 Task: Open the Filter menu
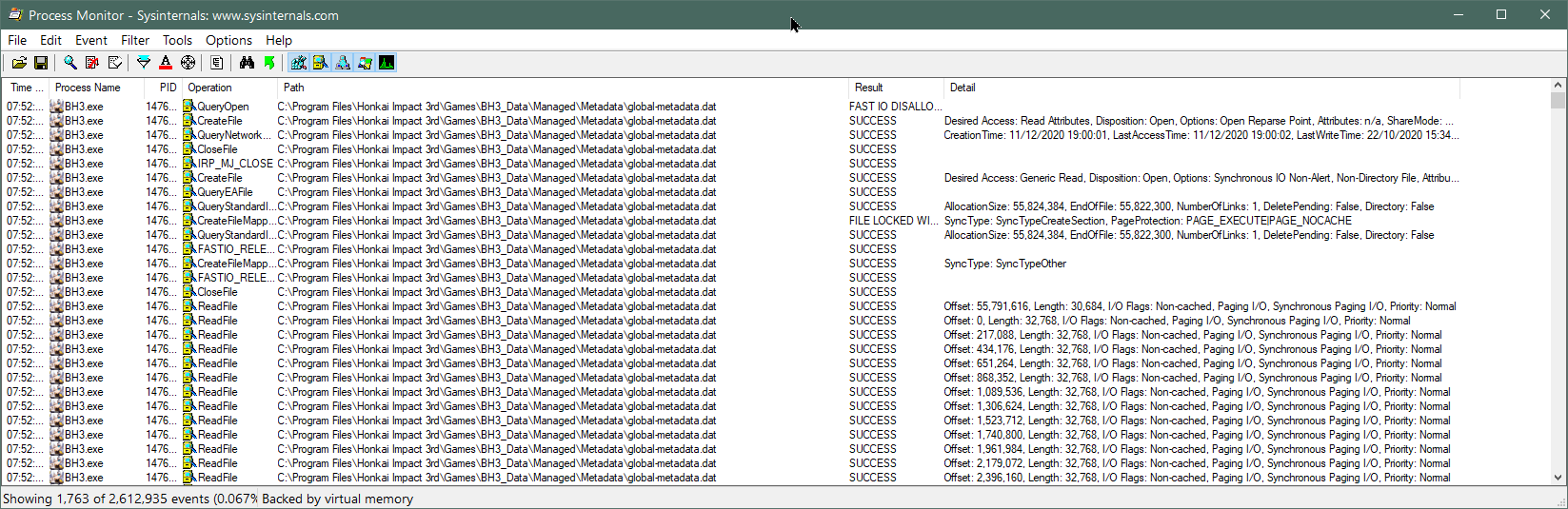click(x=135, y=40)
